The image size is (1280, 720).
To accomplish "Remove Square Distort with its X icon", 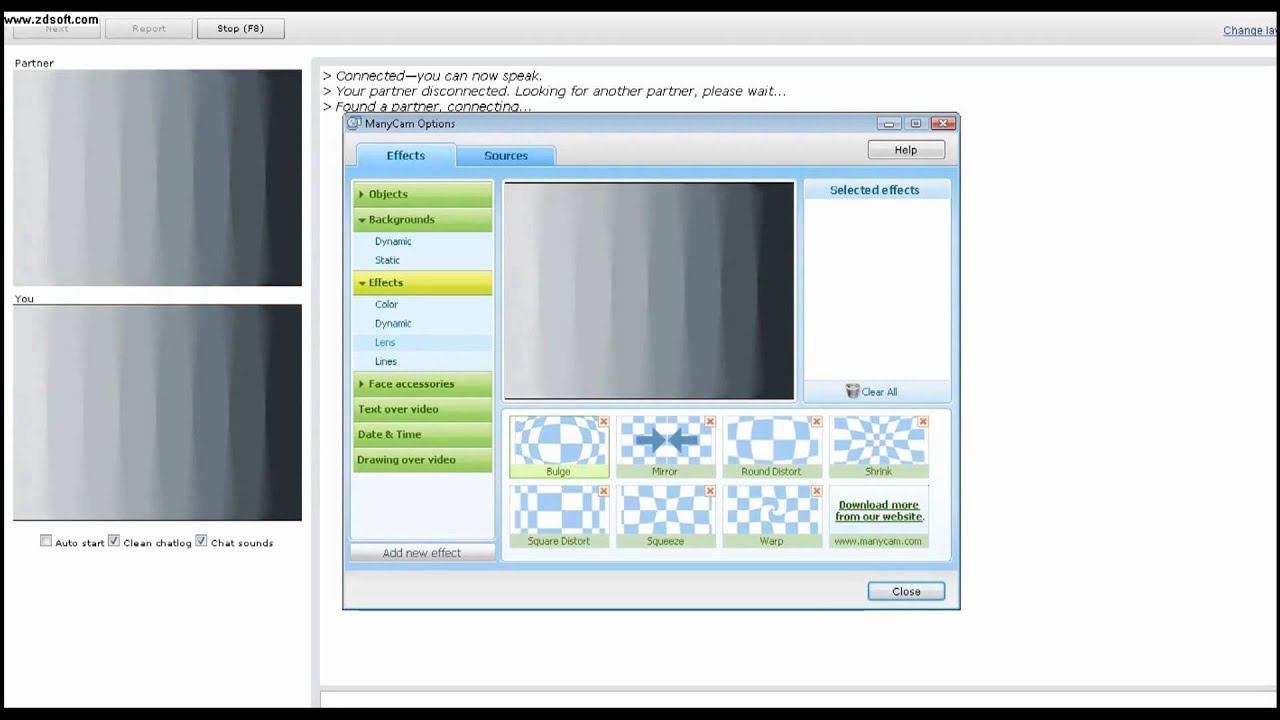I will 603,491.
